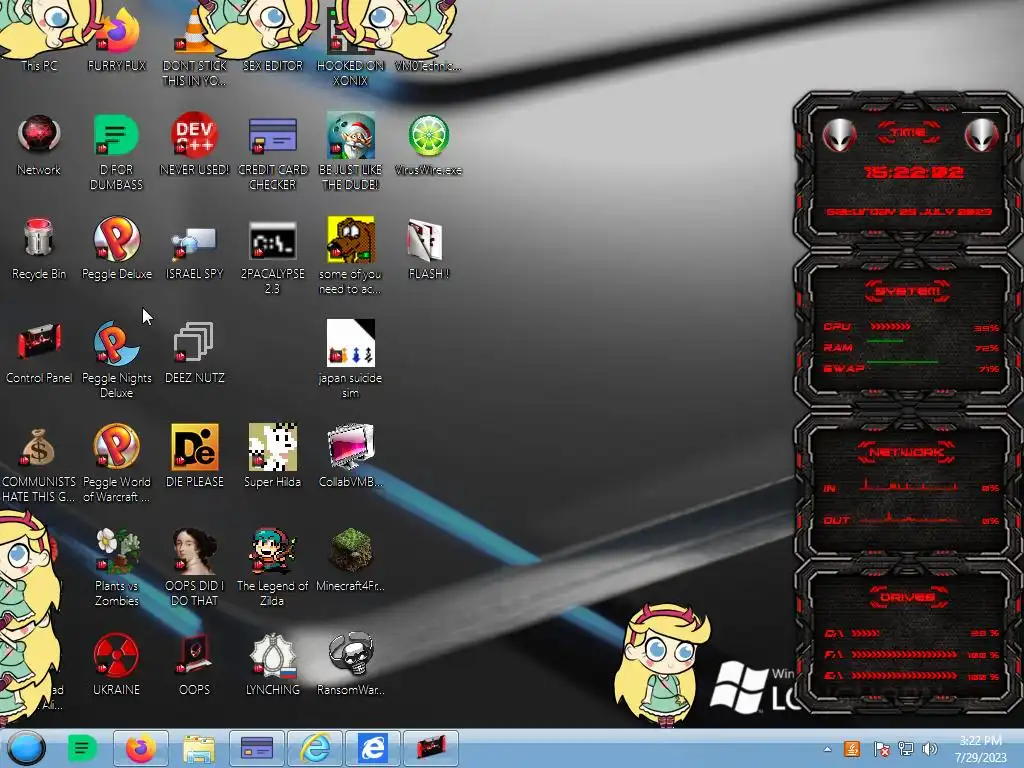
Task: Select the 2PACALYPSE 2.3 command prompt icon
Action: click(x=273, y=256)
